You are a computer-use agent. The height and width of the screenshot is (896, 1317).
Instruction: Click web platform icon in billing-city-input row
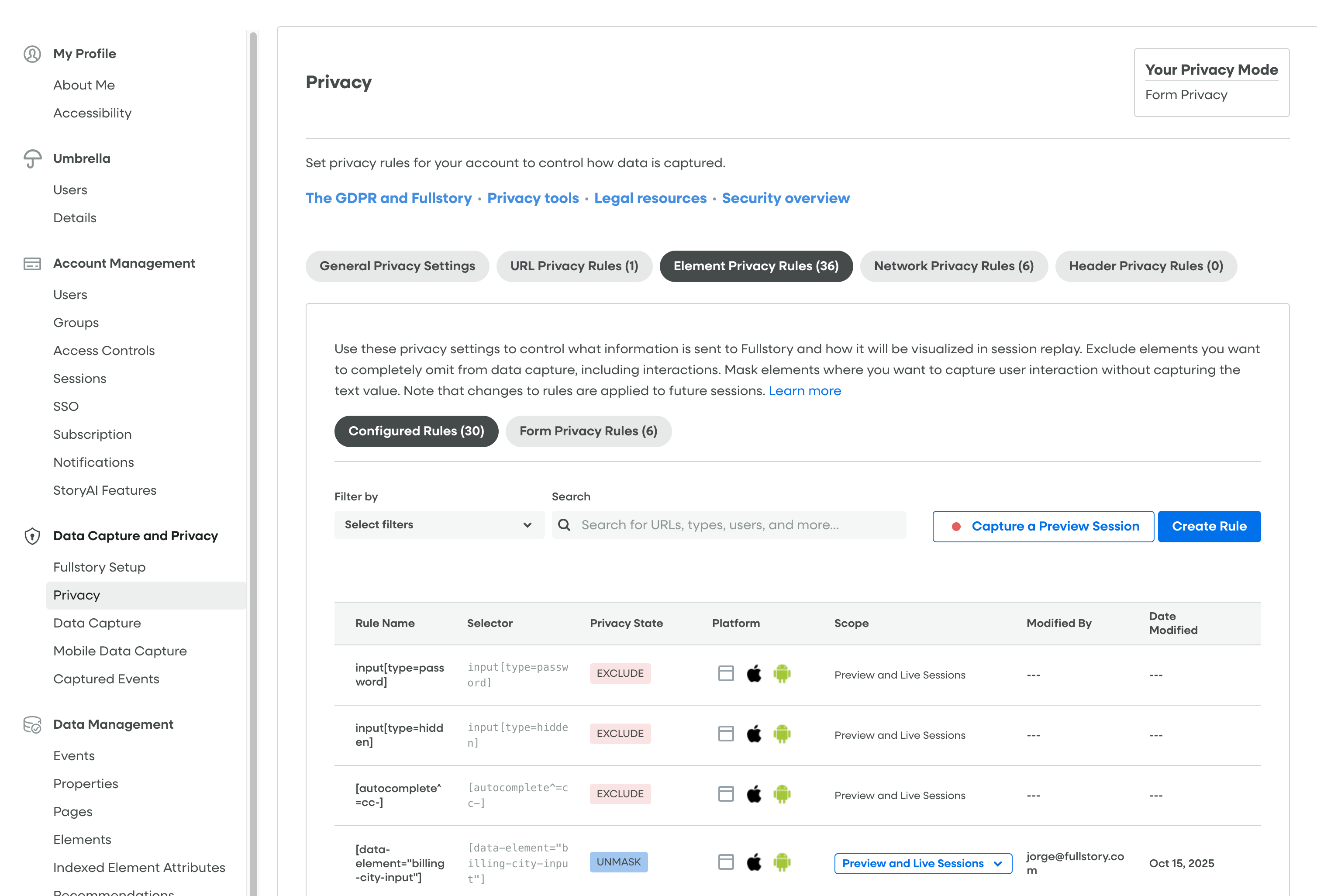(x=726, y=862)
